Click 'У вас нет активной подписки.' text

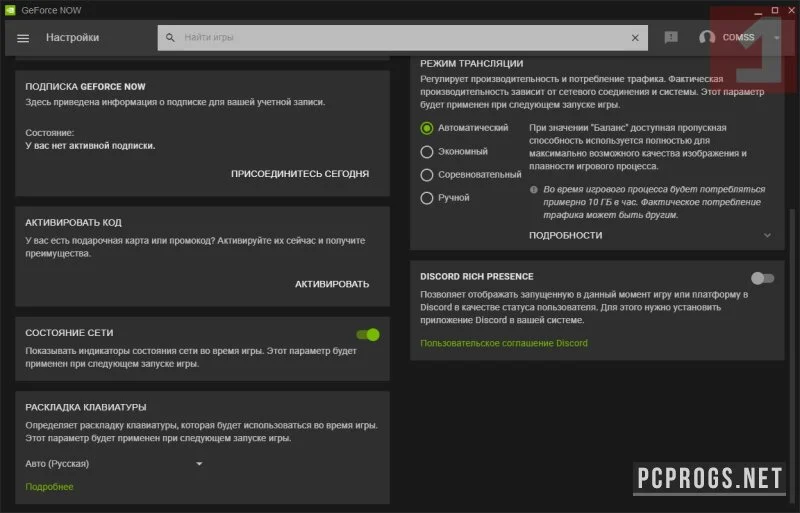(x=90, y=145)
